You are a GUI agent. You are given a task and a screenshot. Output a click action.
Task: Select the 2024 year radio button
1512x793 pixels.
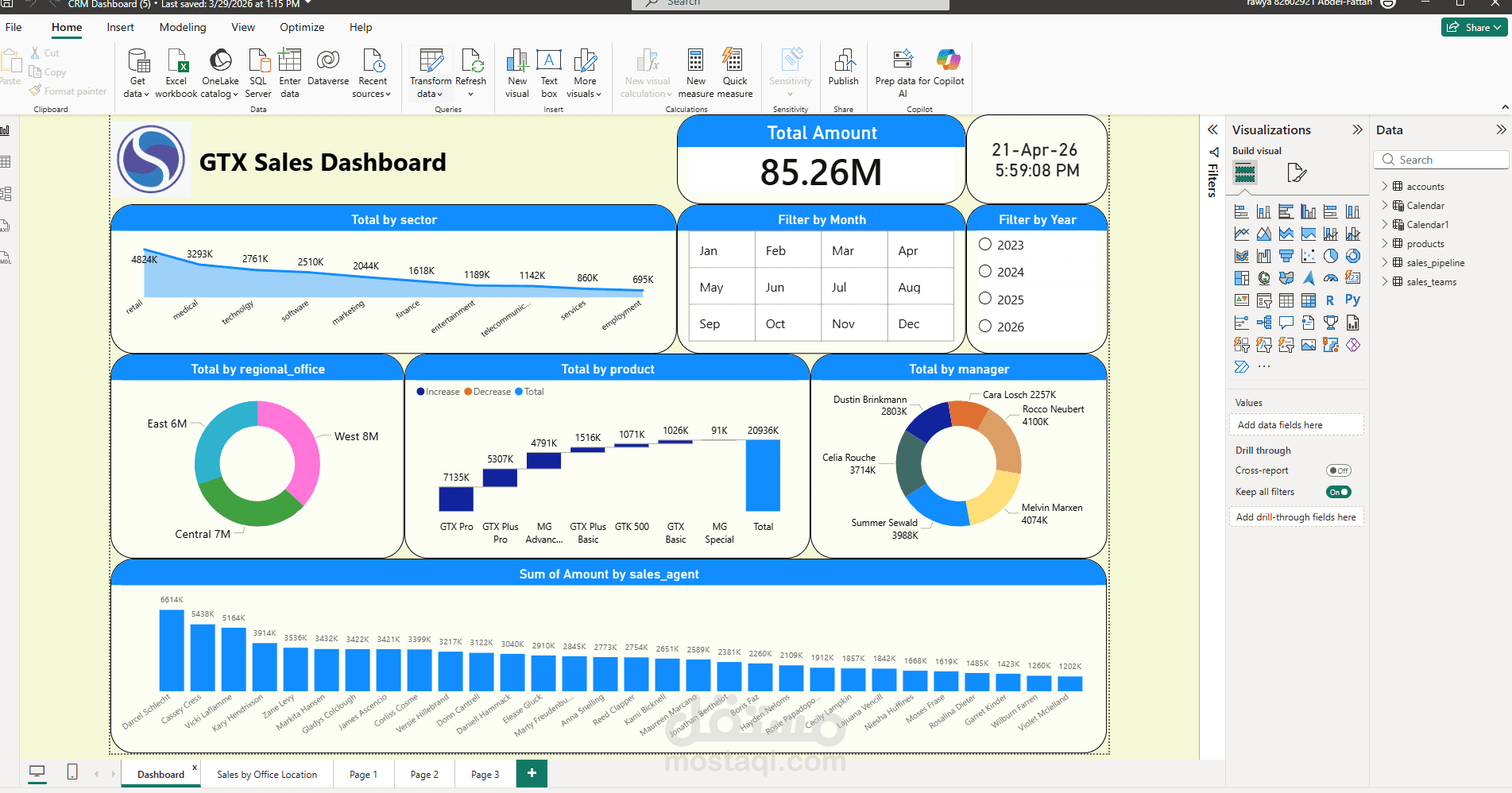tap(985, 272)
